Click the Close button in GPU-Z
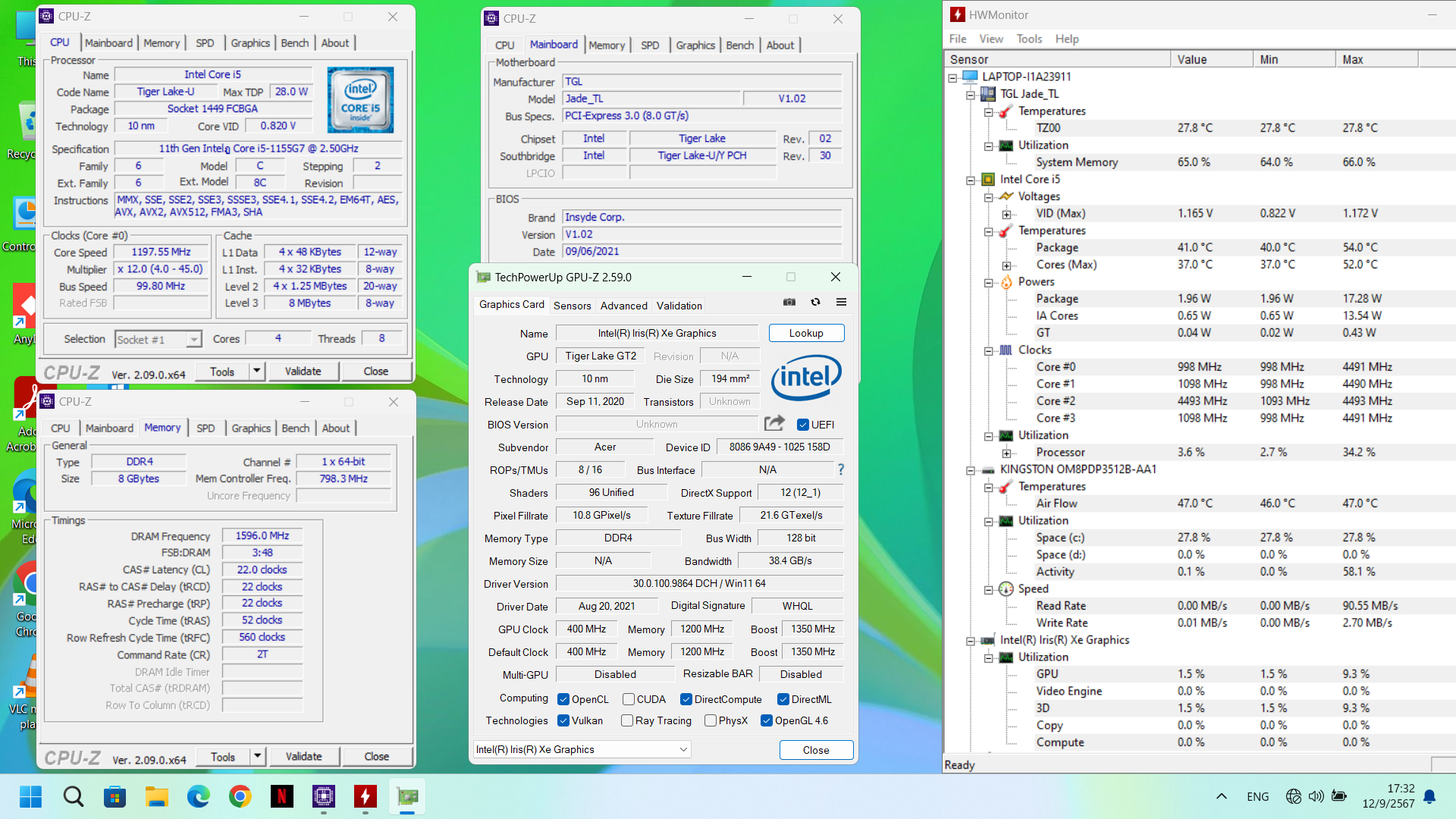 tap(816, 750)
